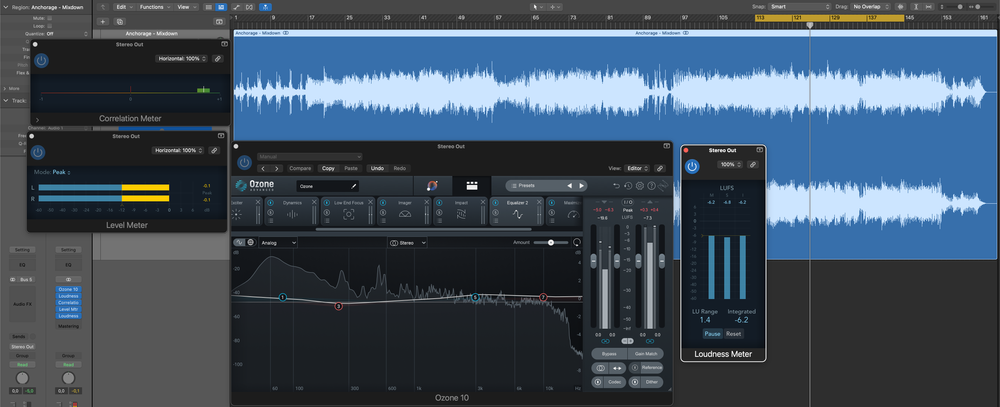Click link icon in Level Meter window
The width and height of the screenshot is (1000, 407).
(214, 151)
